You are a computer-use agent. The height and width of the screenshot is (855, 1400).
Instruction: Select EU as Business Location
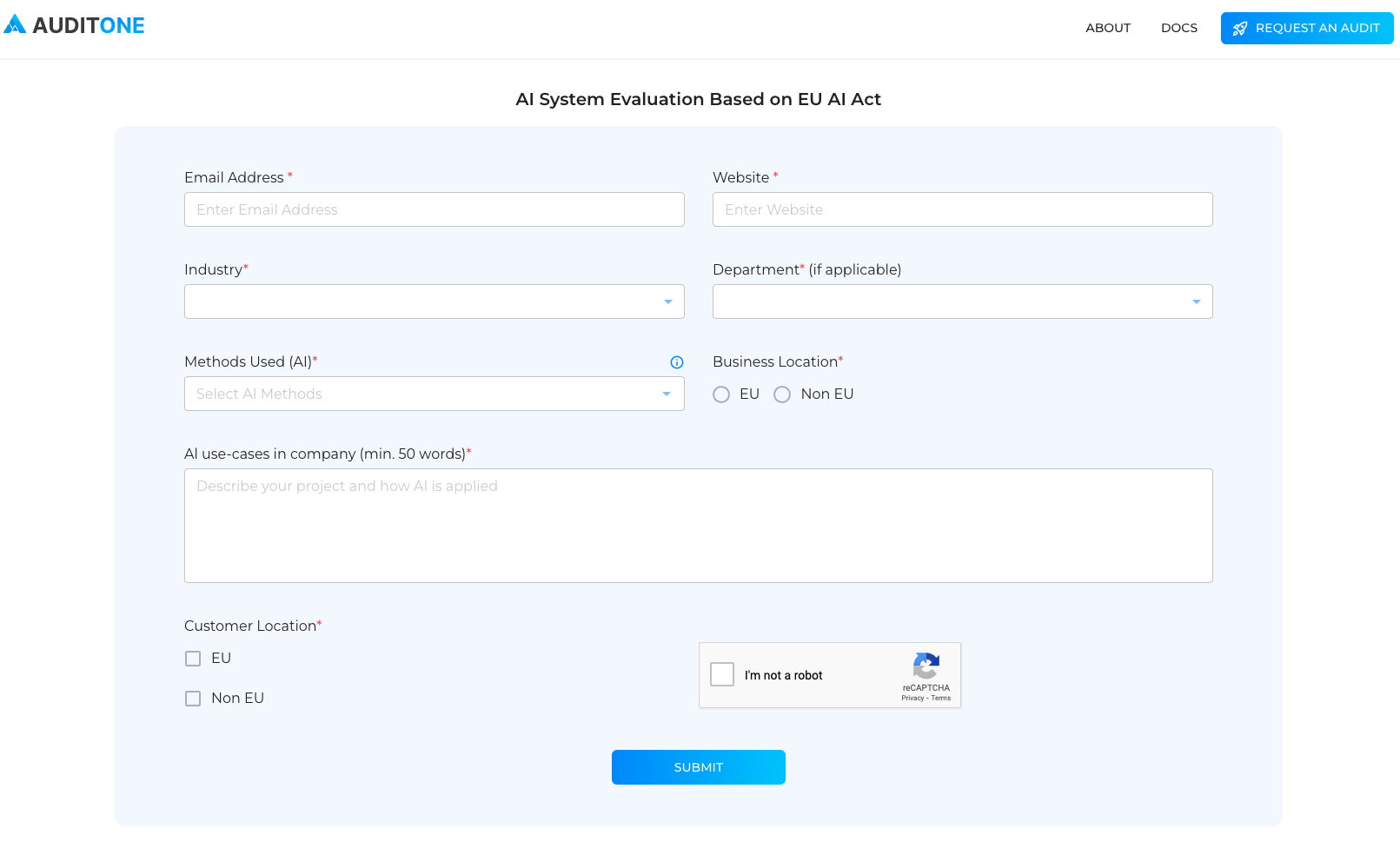[721, 394]
